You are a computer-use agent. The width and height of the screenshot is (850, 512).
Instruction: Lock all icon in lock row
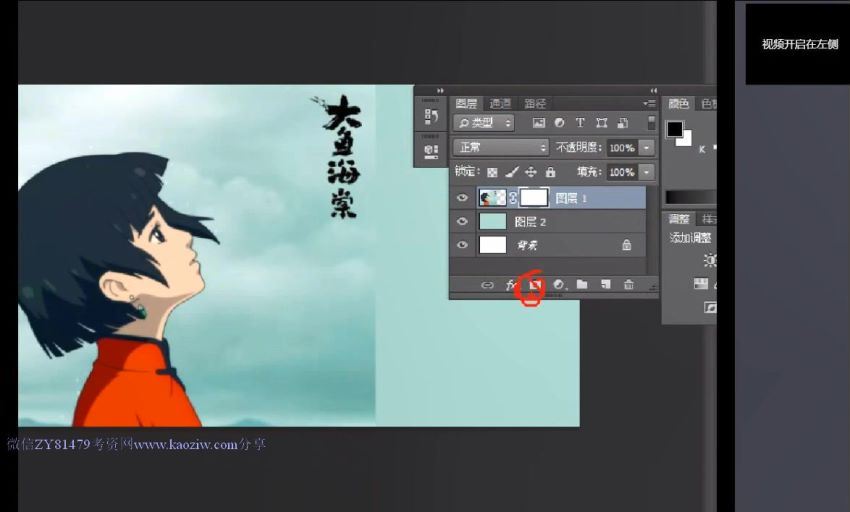tap(550, 172)
